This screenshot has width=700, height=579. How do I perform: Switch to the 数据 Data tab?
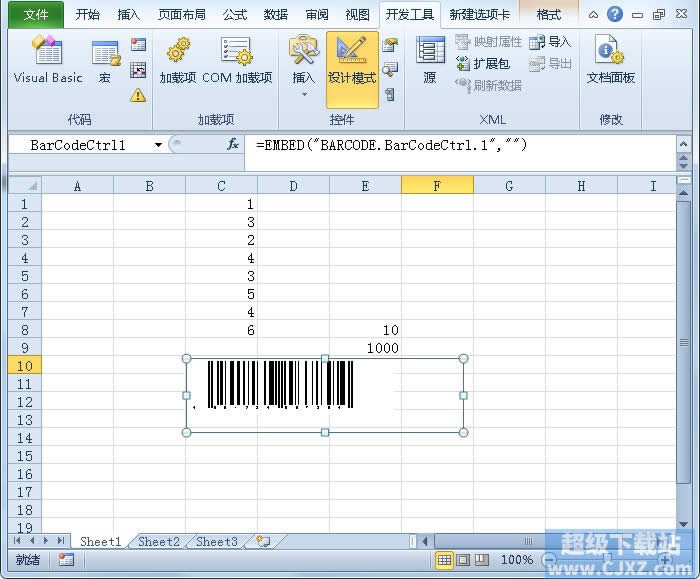point(275,15)
